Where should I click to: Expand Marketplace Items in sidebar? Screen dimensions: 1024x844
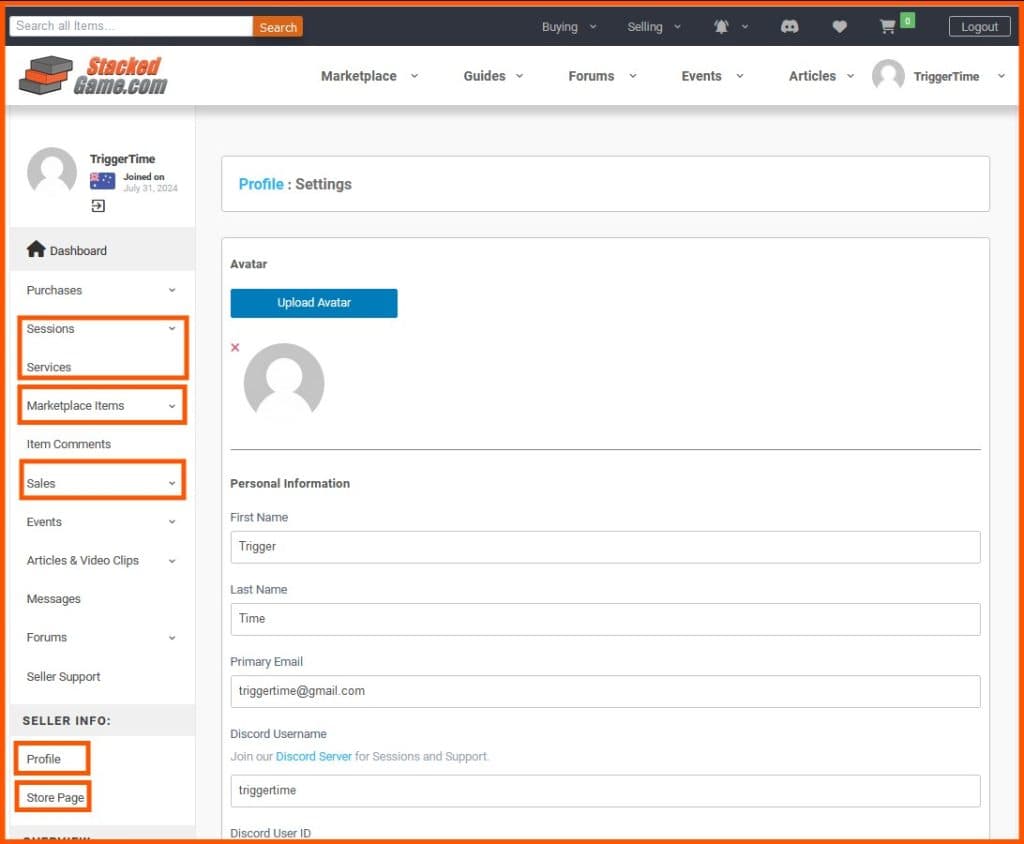pyautogui.click(x=100, y=406)
